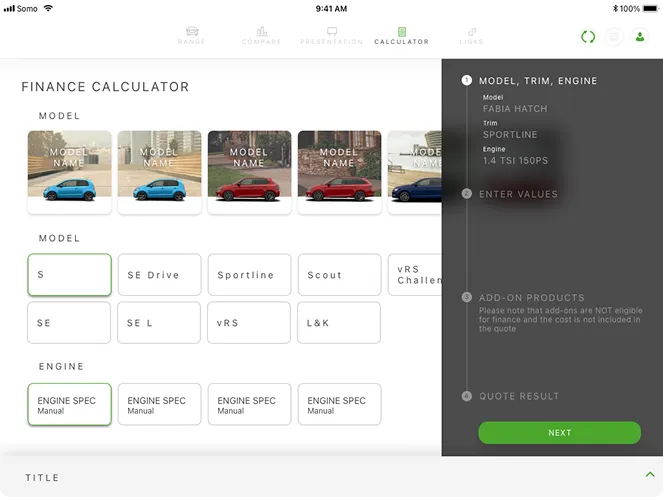
Task: Tap the TITLE bar label
Action: click(42, 478)
